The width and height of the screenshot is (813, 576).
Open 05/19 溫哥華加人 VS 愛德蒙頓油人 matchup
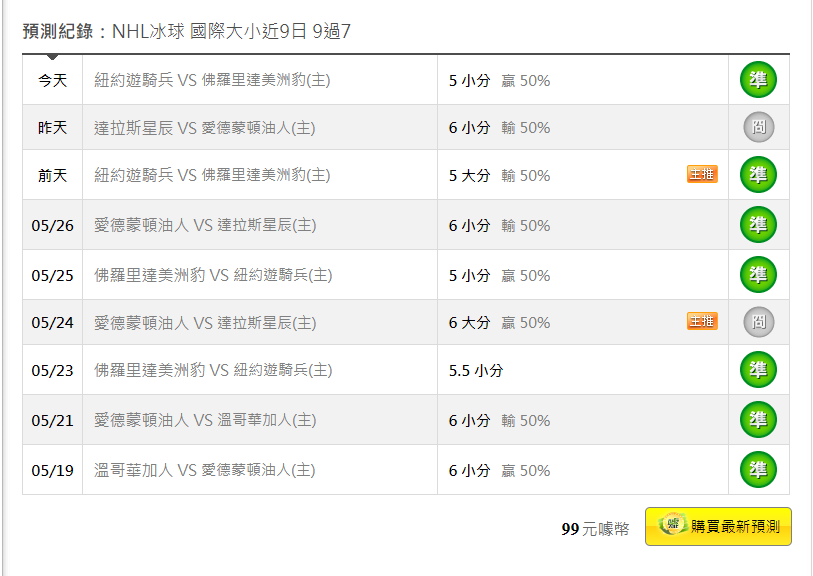pyautogui.click(x=204, y=470)
